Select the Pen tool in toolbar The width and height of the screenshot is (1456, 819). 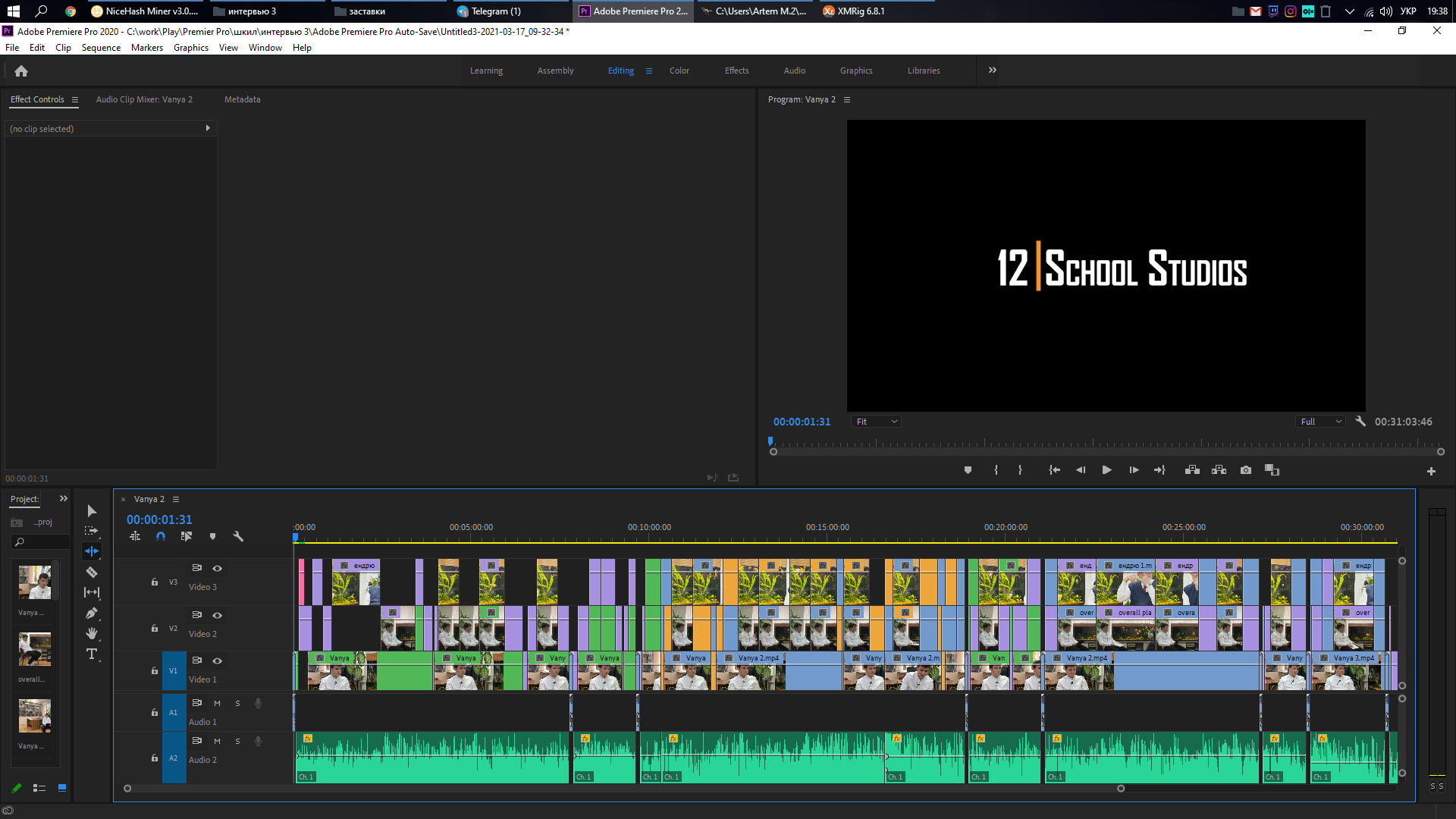point(92,613)
